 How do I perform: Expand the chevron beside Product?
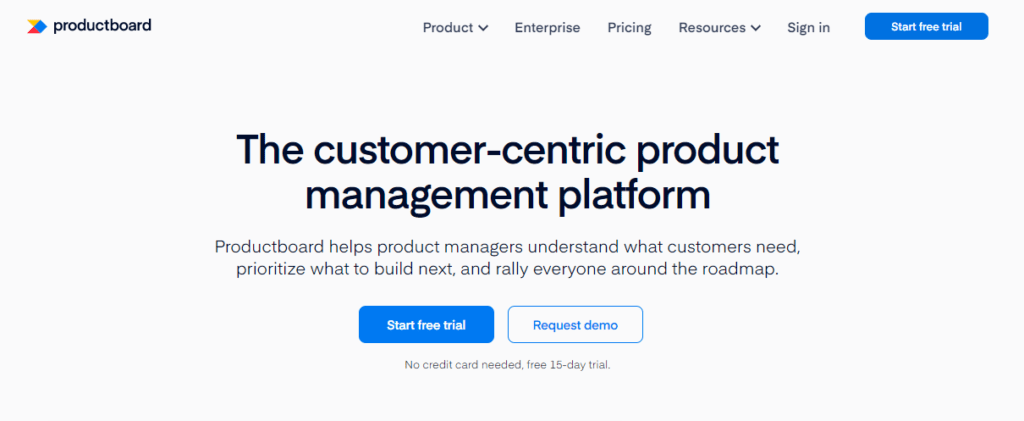(484, 28)
